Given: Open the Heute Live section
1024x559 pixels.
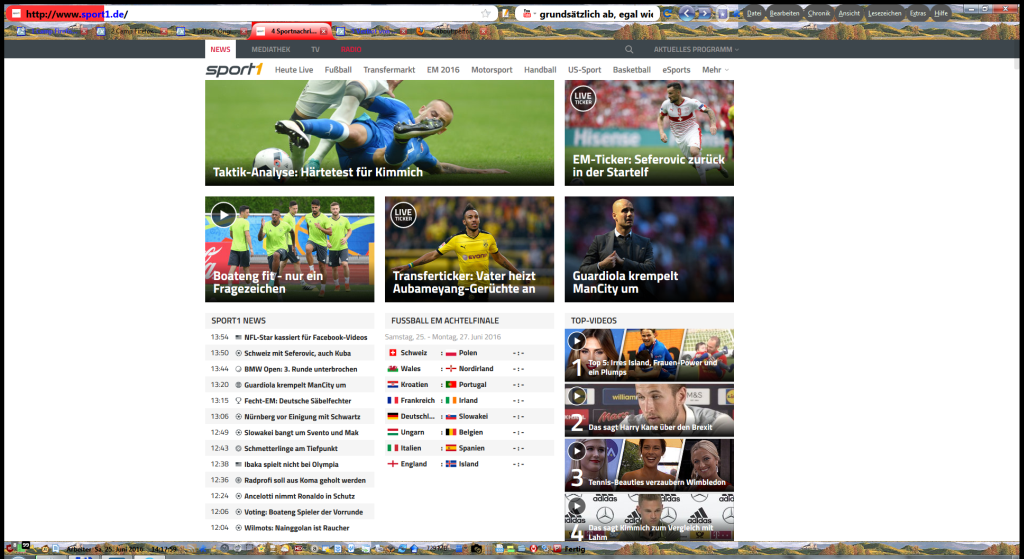Looking at the screenshot, I should click(x=294, y=70).
